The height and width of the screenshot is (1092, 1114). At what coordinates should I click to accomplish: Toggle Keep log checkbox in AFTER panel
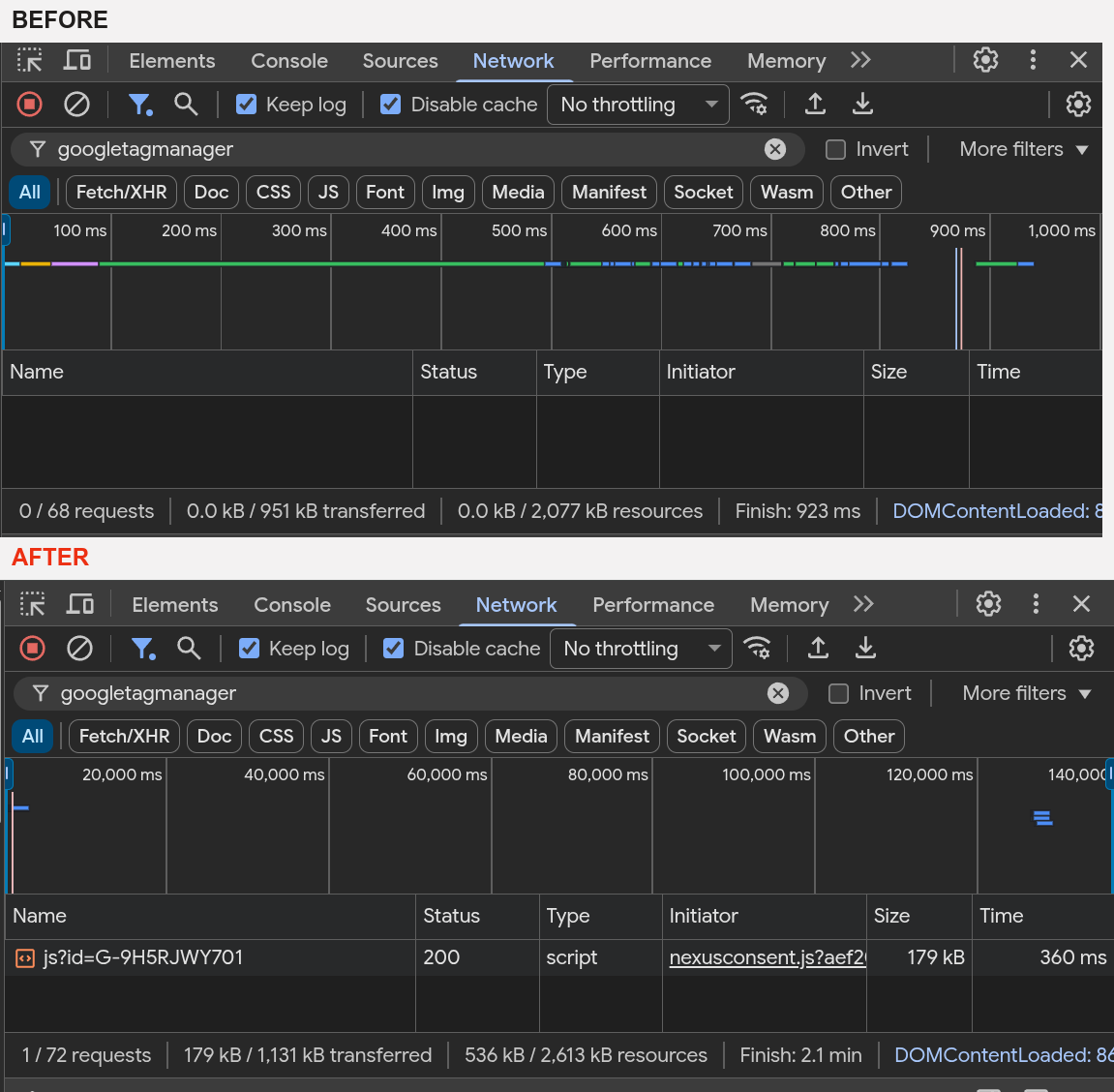pyautogui.click(x=250, y=649)
